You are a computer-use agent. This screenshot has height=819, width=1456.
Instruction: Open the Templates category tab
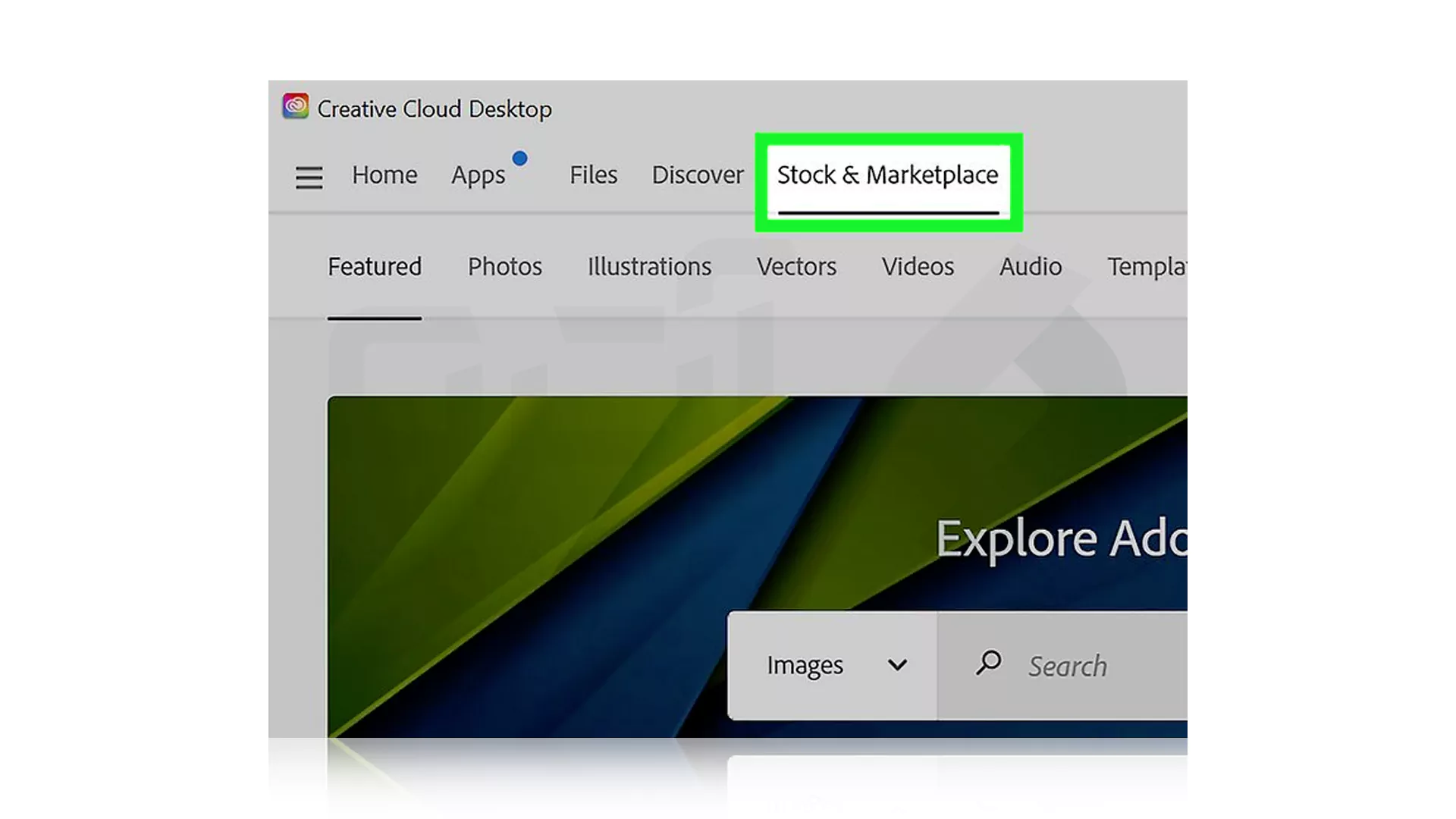pos(1147,268)
